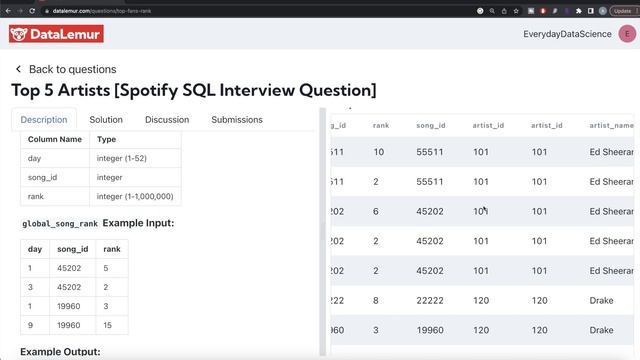The width and height of the screenshot is (640, 360).
Task: Click song_id 22222 in the results
Action: 430,300
